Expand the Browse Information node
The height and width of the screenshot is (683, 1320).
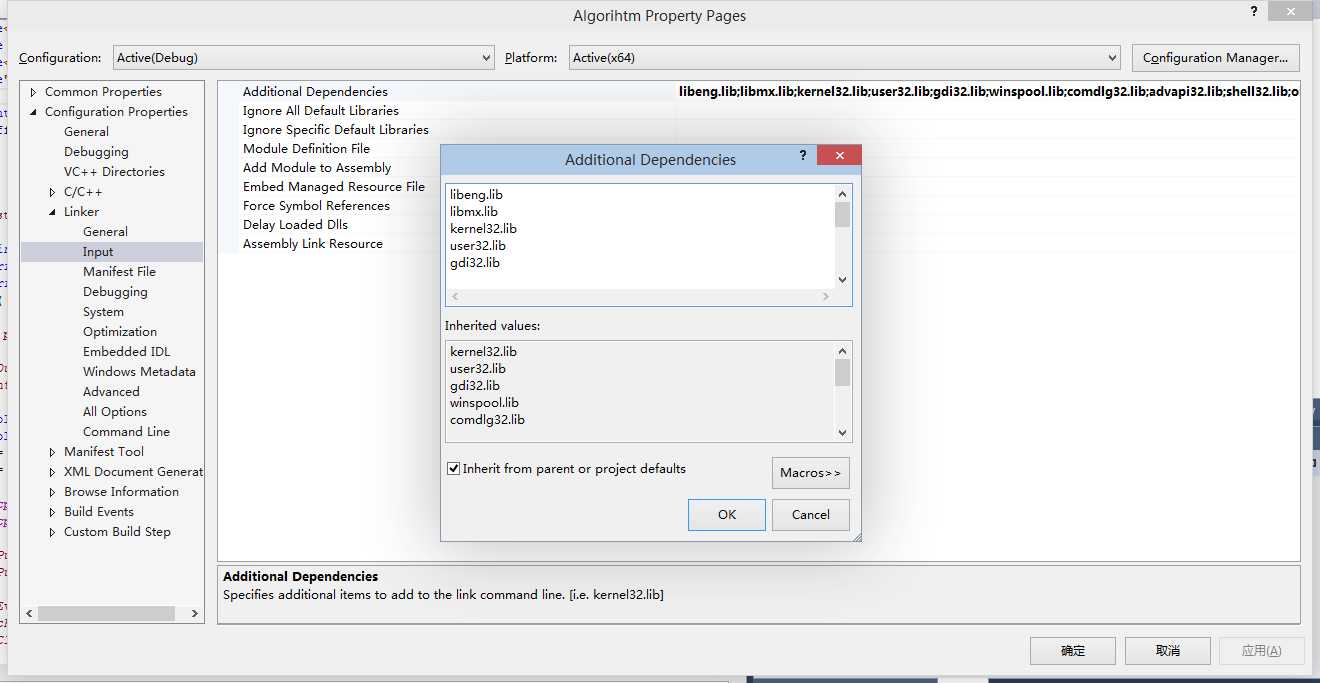[52, 492]
